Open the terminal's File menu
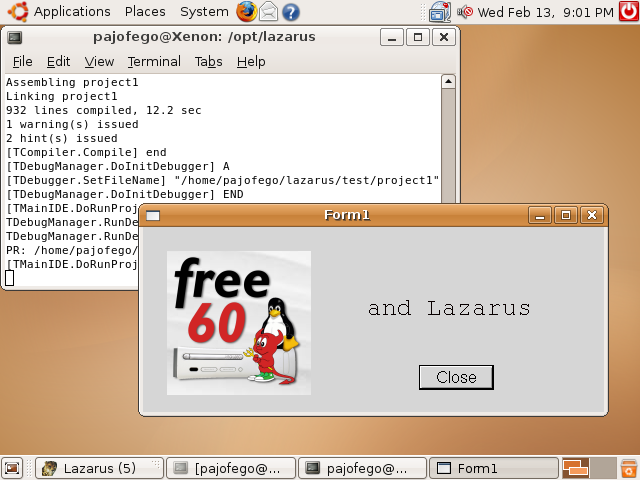Image resolution: width=640 pixels, height=480 pixels. 22,61
